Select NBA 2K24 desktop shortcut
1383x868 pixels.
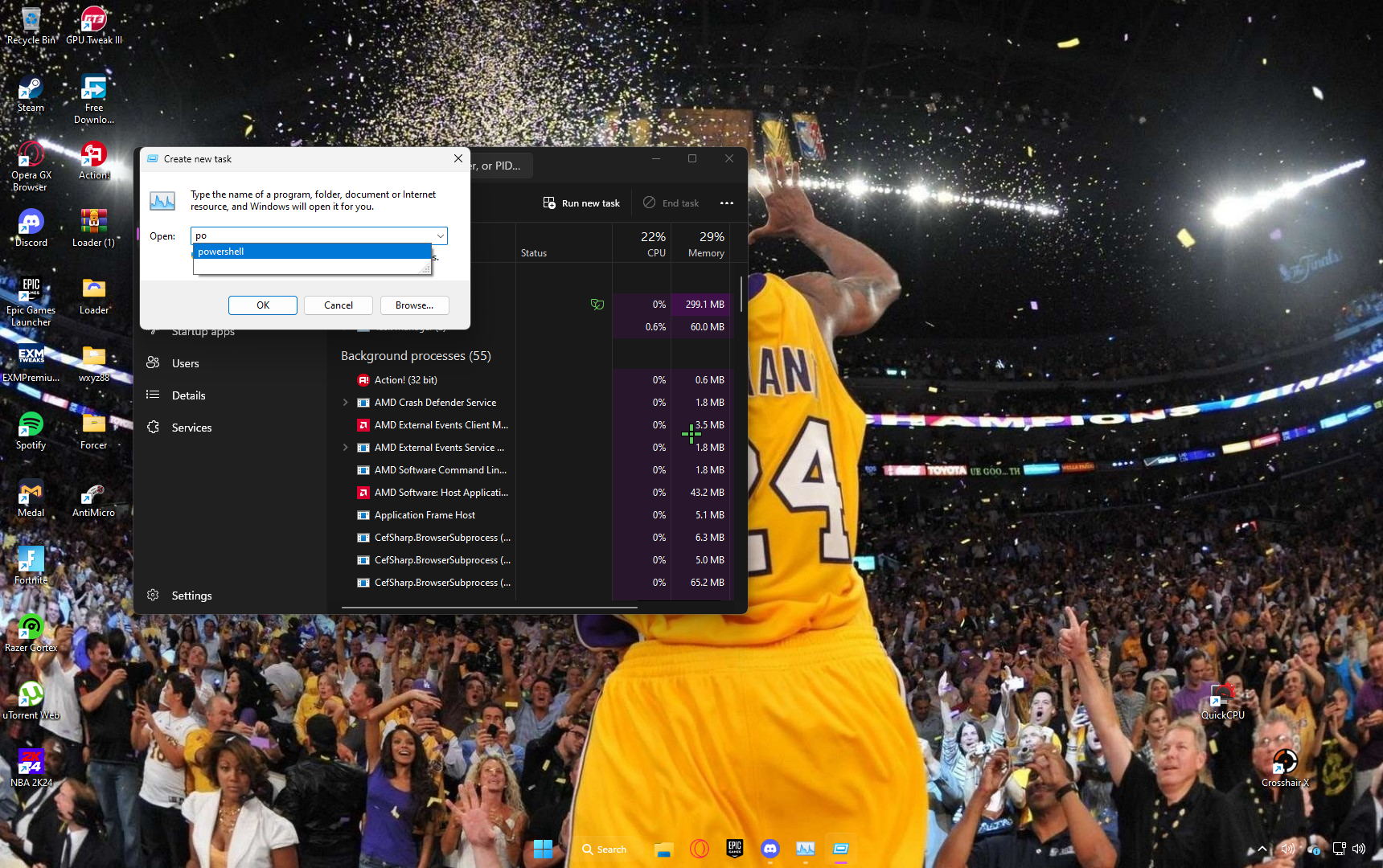(x=31, y=768)
